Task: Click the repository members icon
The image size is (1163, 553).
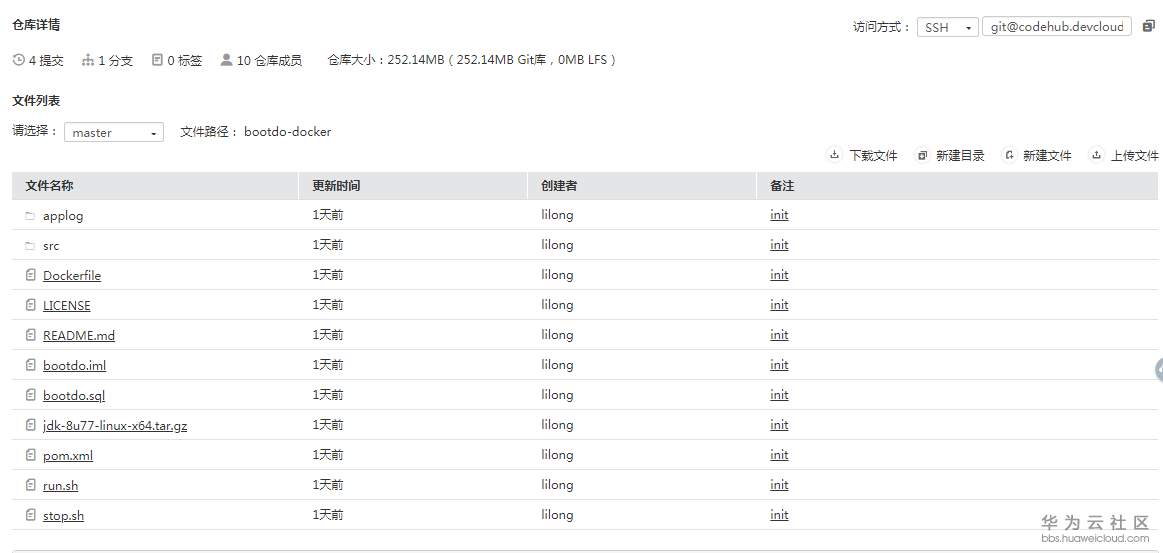Action: click(226, 60)
